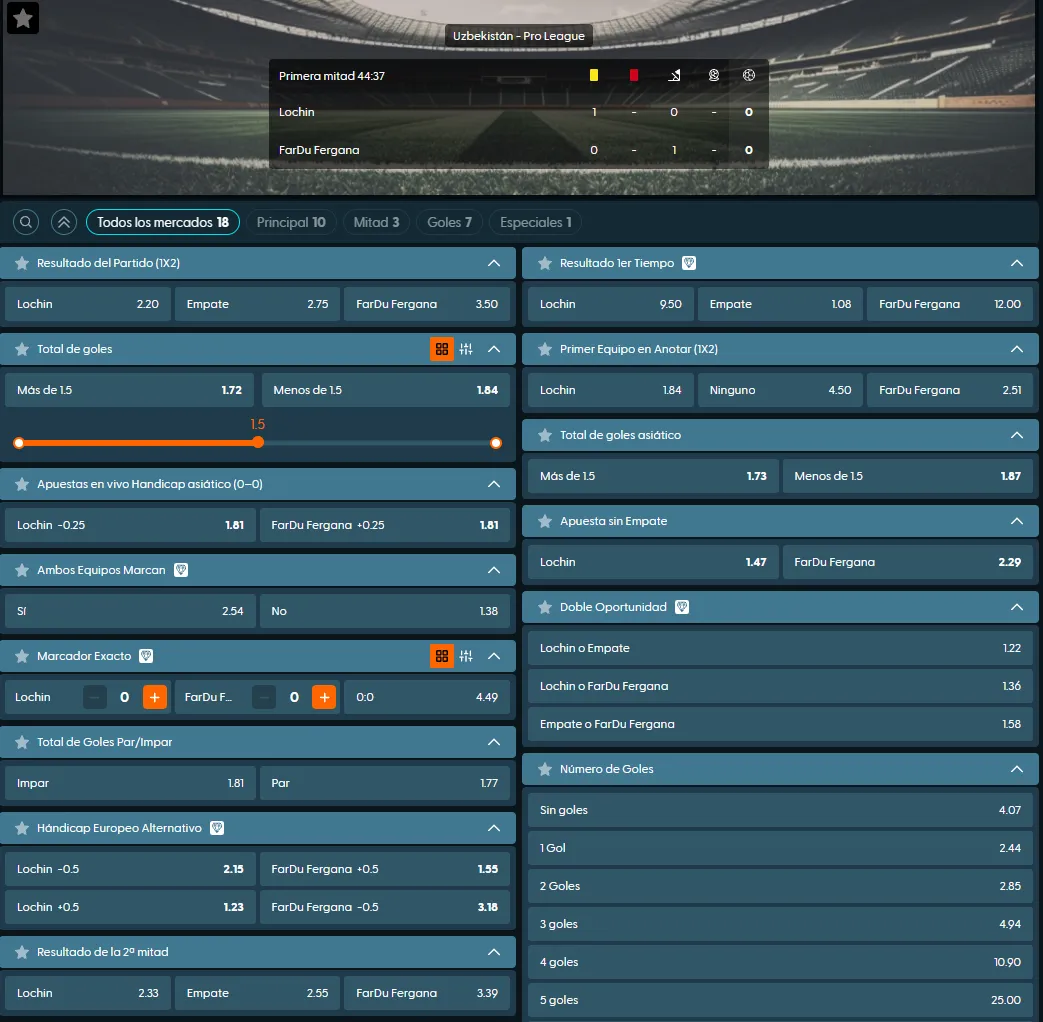Open the Mitad tab
The width and height of the screenshot is (1043, 1022).
tap(376, 222)
